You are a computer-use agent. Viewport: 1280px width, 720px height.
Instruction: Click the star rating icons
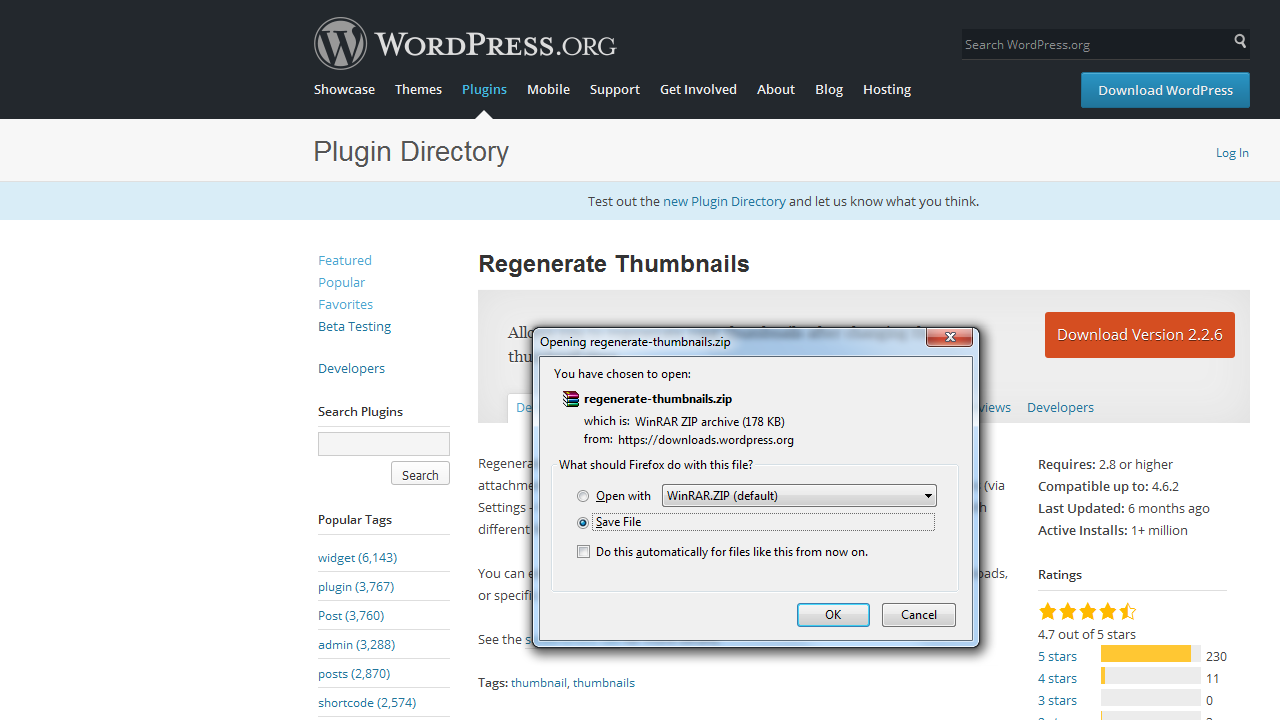click(x=1087, y=611)
